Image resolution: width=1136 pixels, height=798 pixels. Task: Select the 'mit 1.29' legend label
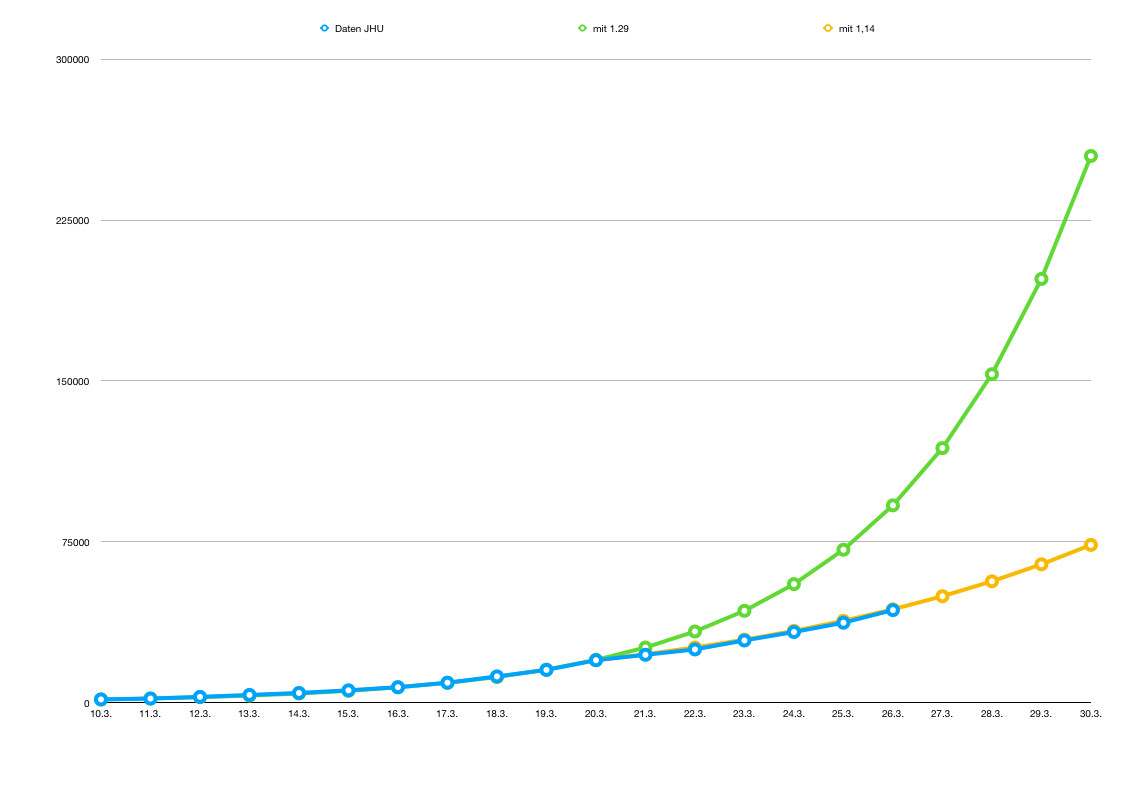pos(611,29)
